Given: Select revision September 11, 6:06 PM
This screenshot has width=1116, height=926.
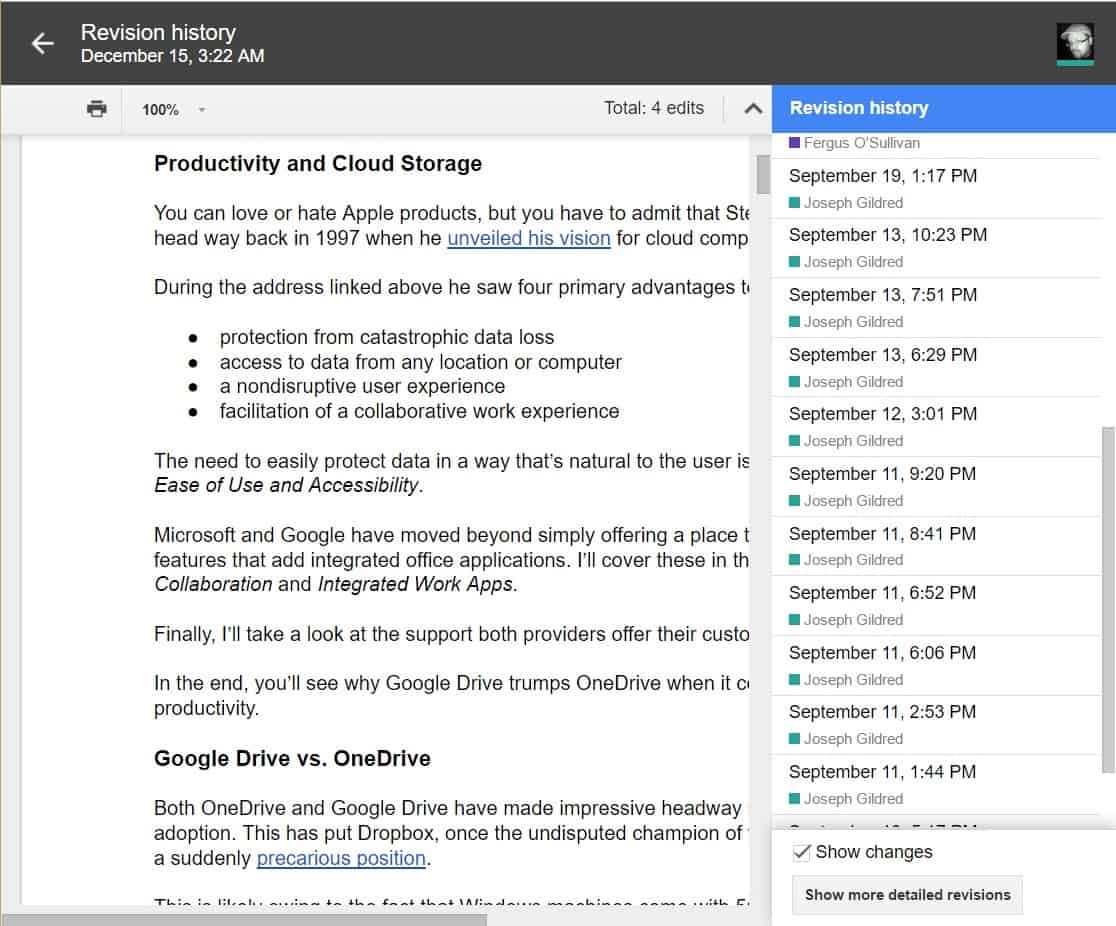Looking at the screenshot, I should [x=936, y=665].
